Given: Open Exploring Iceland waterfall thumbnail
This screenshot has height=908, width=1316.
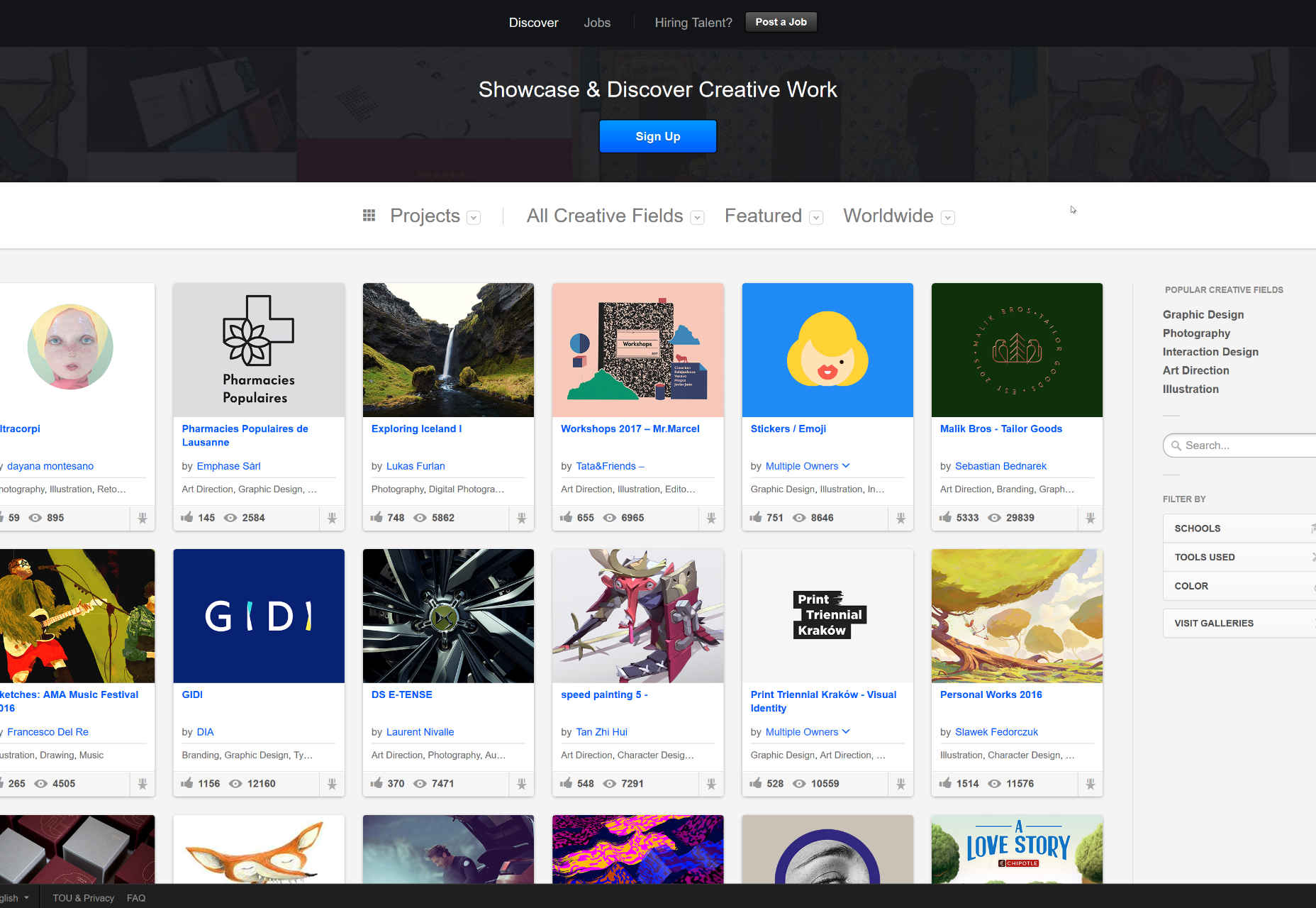Looking at the screenshot, I should [x=448, y=350].
